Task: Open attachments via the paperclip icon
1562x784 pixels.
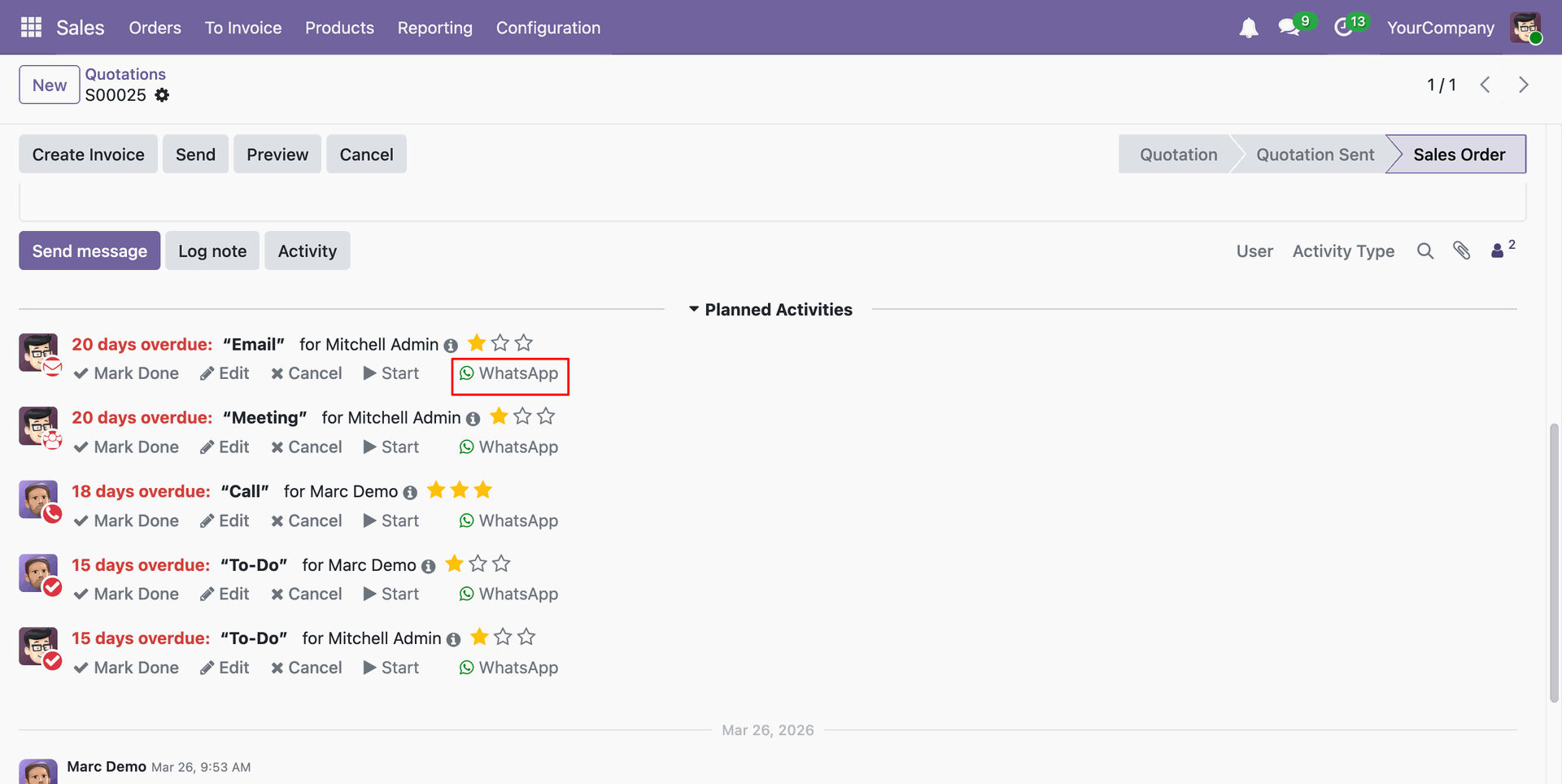Action: 1462,251
